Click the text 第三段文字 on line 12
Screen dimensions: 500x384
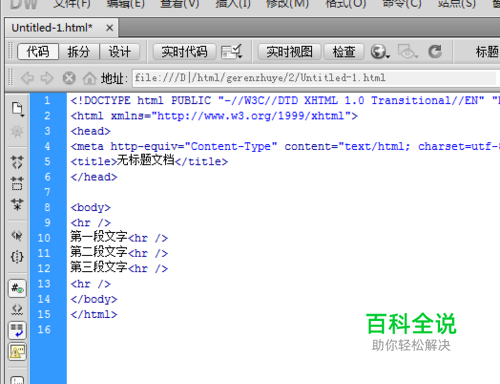click(x=99, y=267)
